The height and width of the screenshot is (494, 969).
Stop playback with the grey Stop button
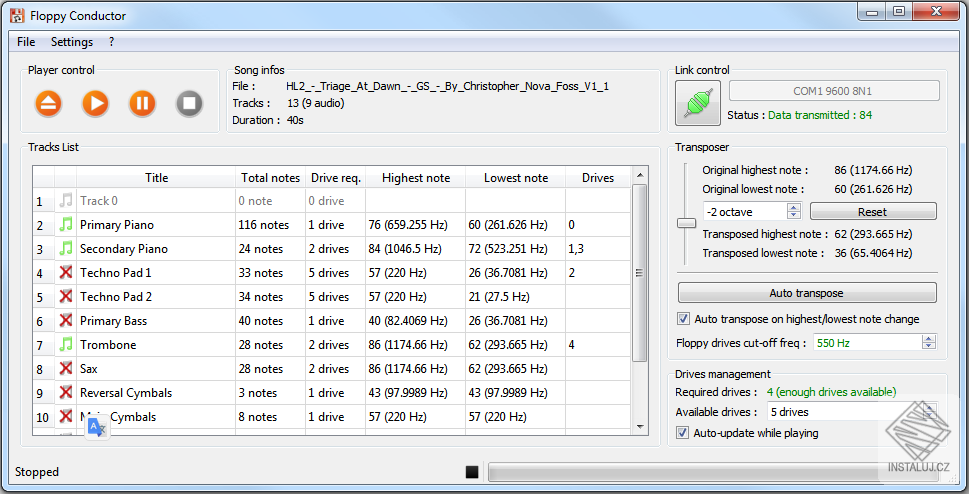pyautogui.click(x=189, y=103)
